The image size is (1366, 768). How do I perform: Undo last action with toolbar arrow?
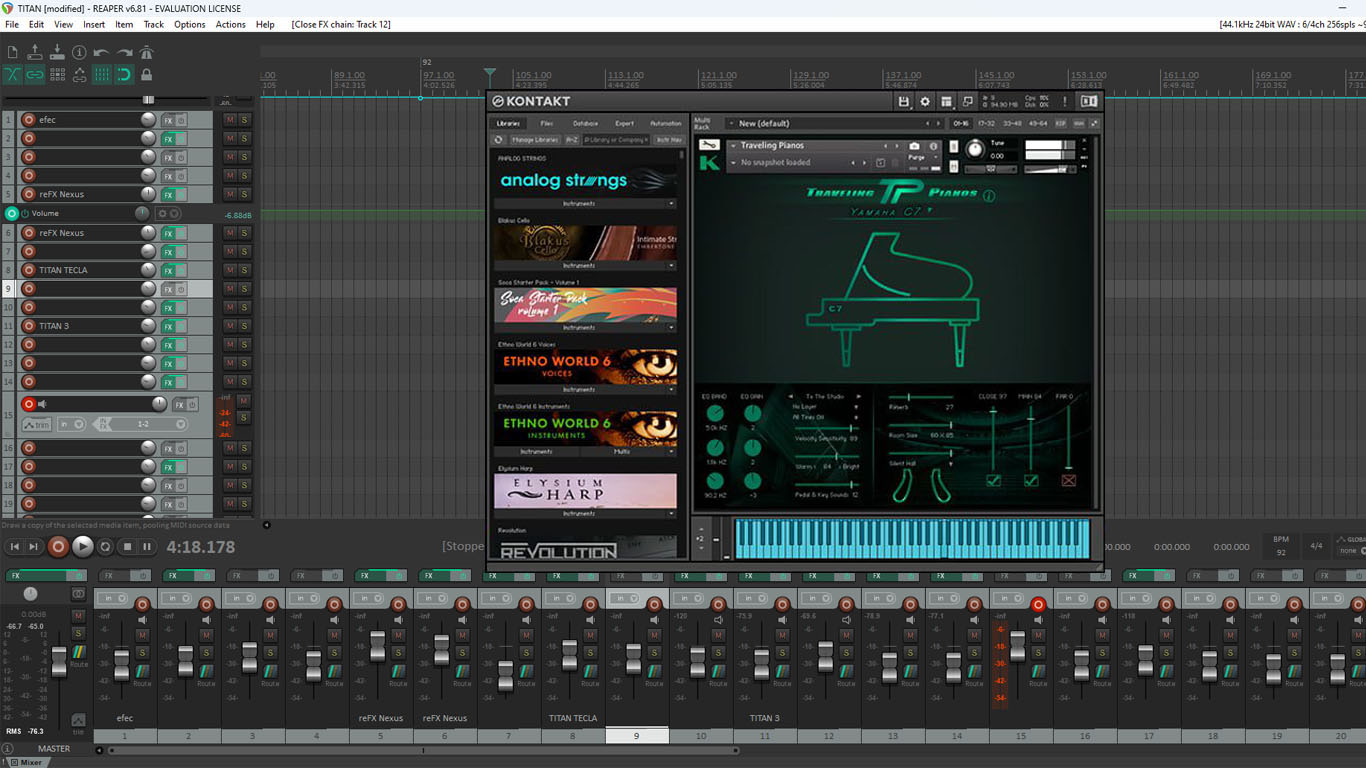[101, 52]
